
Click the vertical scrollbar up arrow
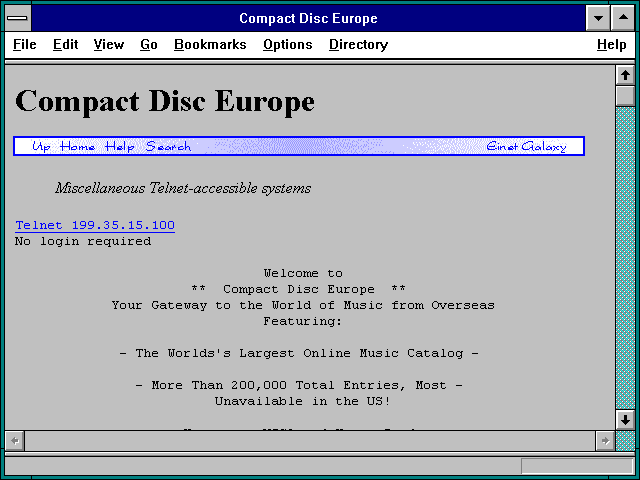tap(625, 75)
